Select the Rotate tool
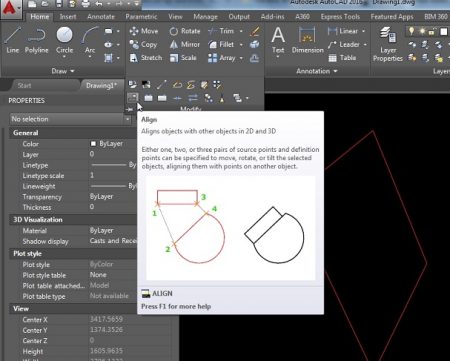Screen dimensions: 450x361 185,31
